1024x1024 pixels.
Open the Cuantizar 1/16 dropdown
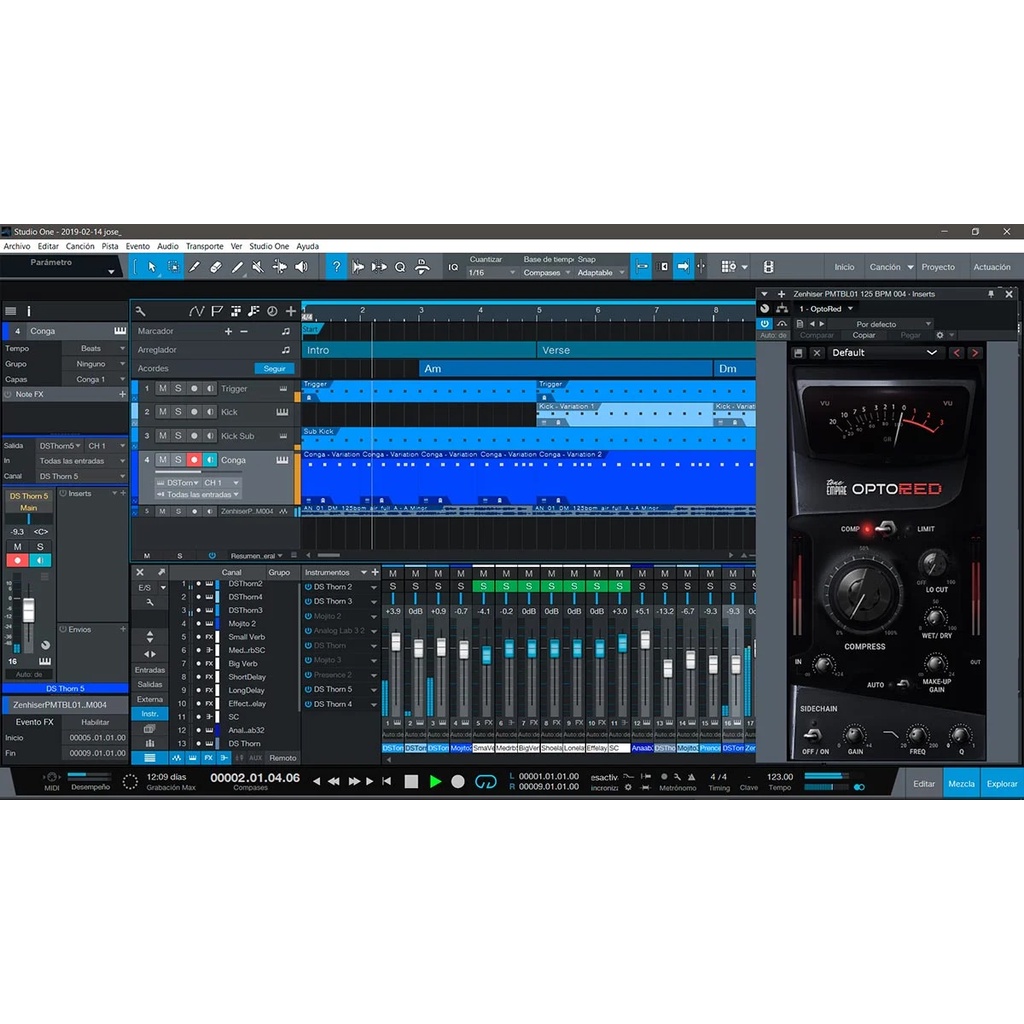[x=491, y=272]
